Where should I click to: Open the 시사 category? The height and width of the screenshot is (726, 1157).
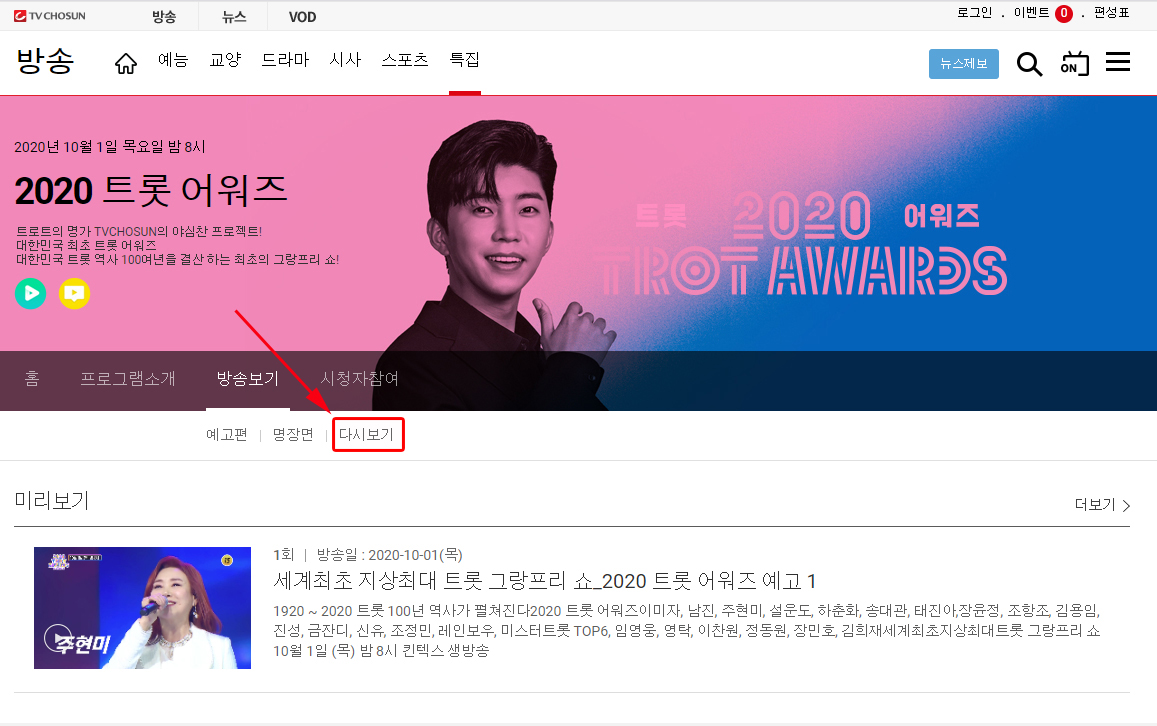tap(345, 60)
